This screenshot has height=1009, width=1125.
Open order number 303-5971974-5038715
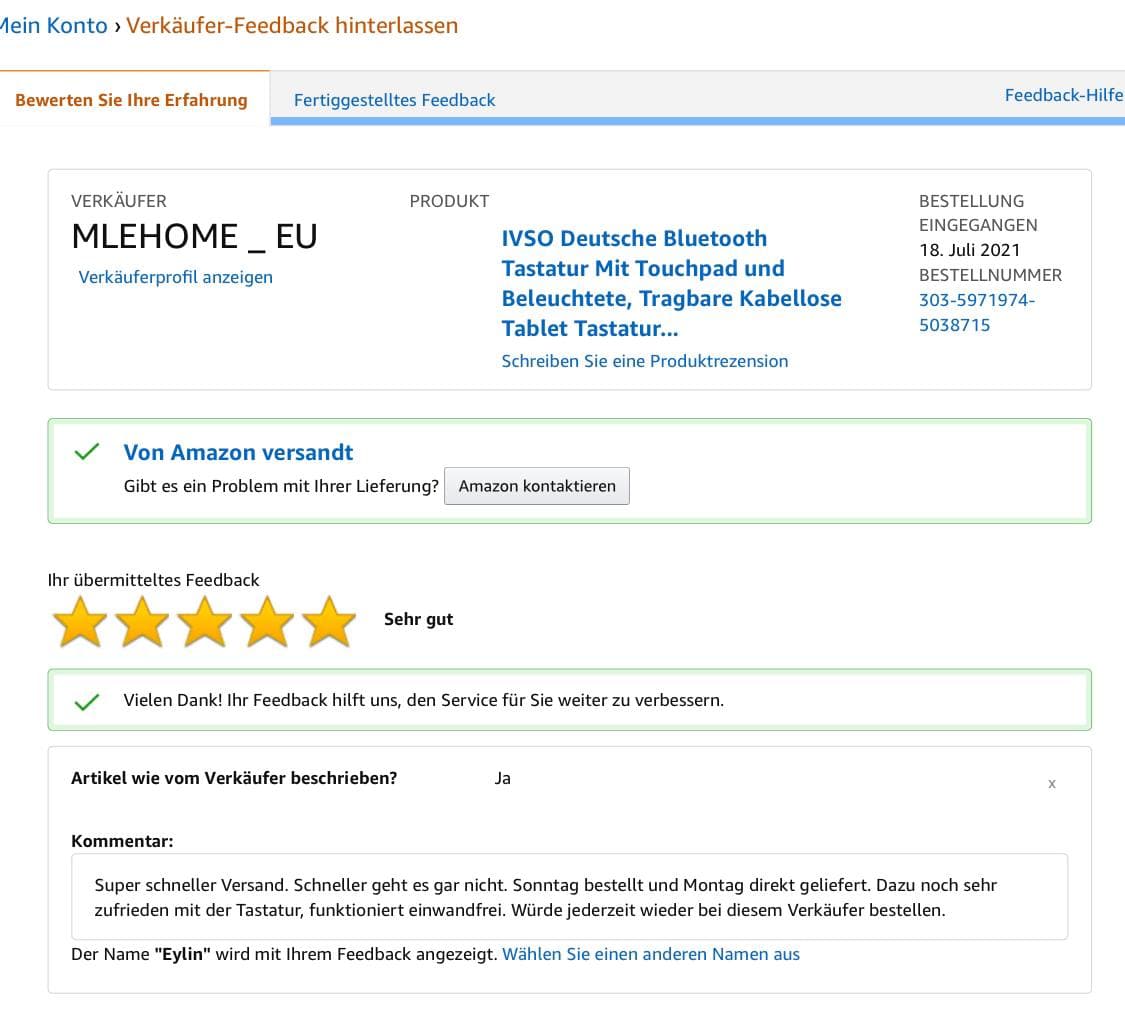tap(976, 312)
